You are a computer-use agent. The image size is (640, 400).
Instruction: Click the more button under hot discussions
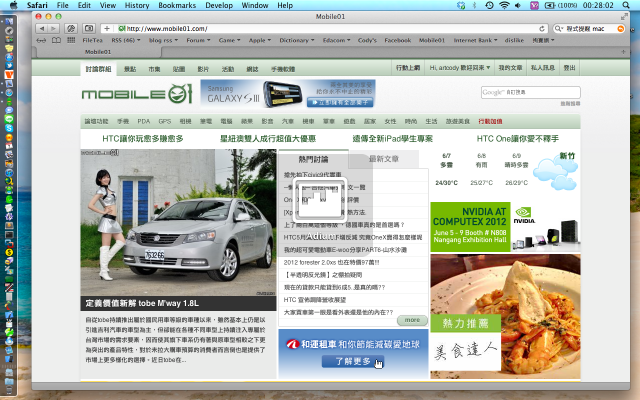pyautogui.click(x=412, y=320)
